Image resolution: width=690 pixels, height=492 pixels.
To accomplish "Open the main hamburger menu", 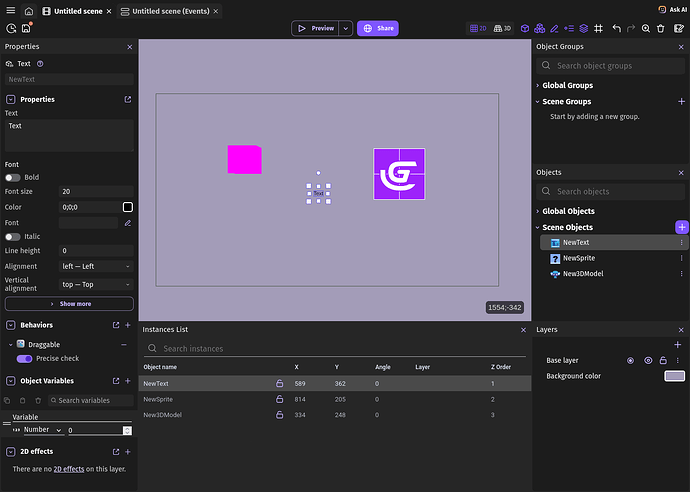I will 10,10.
